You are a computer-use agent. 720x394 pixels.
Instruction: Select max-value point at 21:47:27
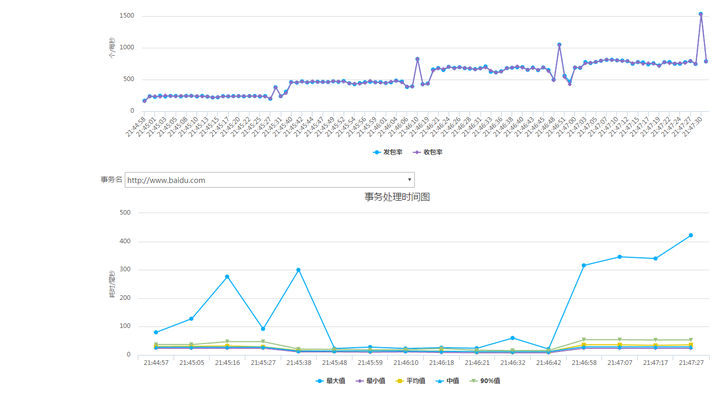click(691, 235)
